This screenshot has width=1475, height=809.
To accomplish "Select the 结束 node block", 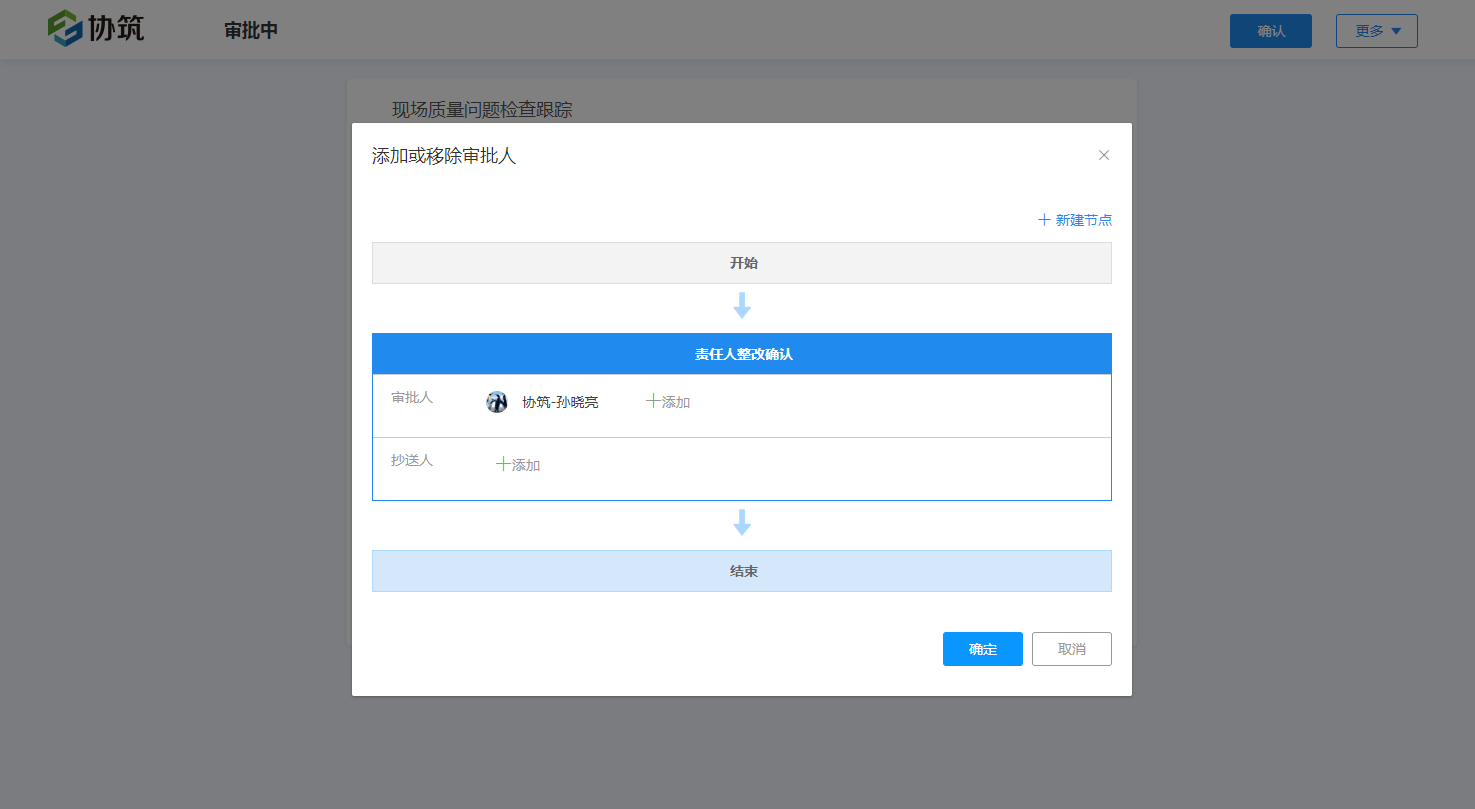I will pos(741,570).
